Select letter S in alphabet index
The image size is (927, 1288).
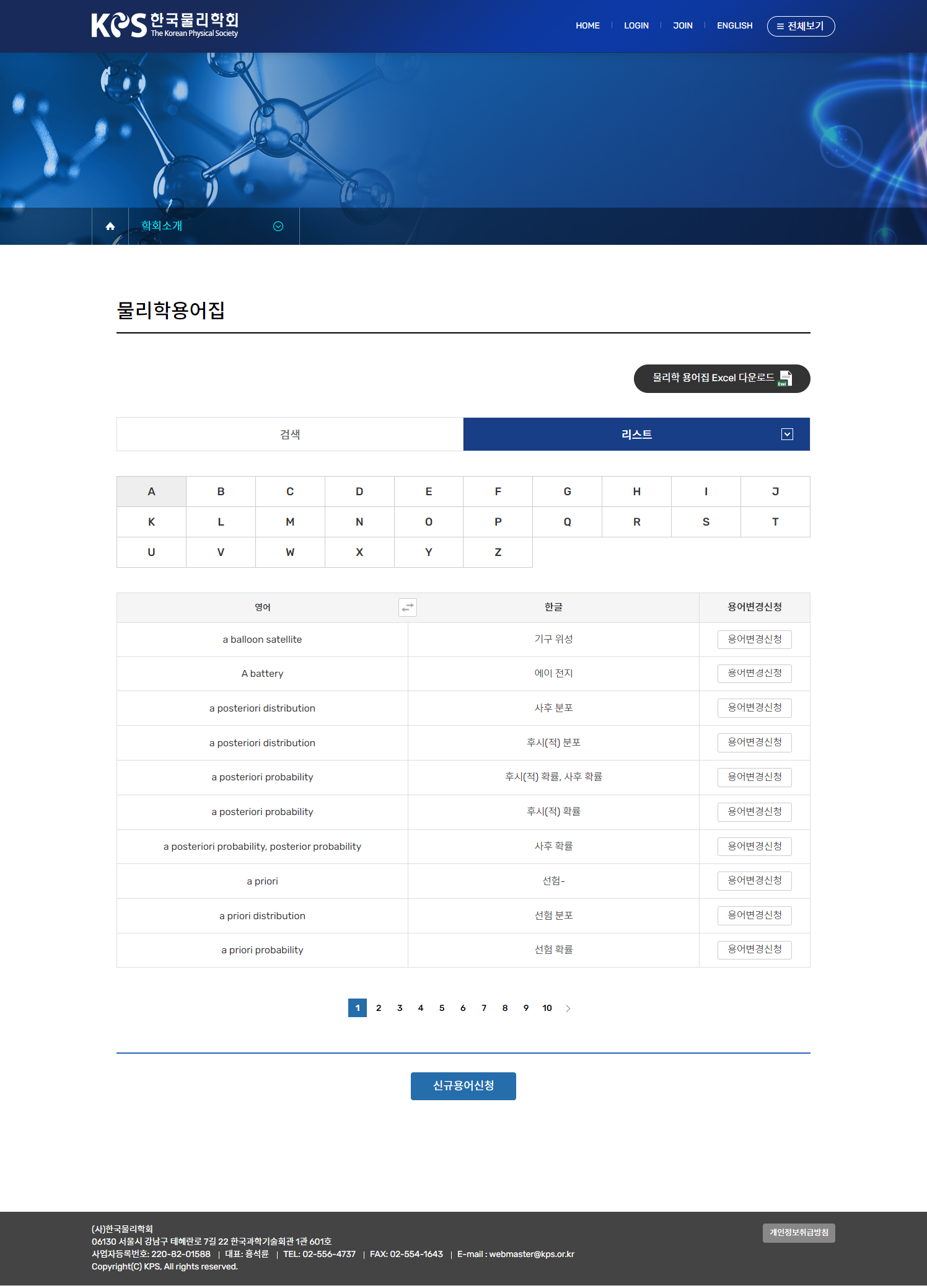click(x=706, y=522)
